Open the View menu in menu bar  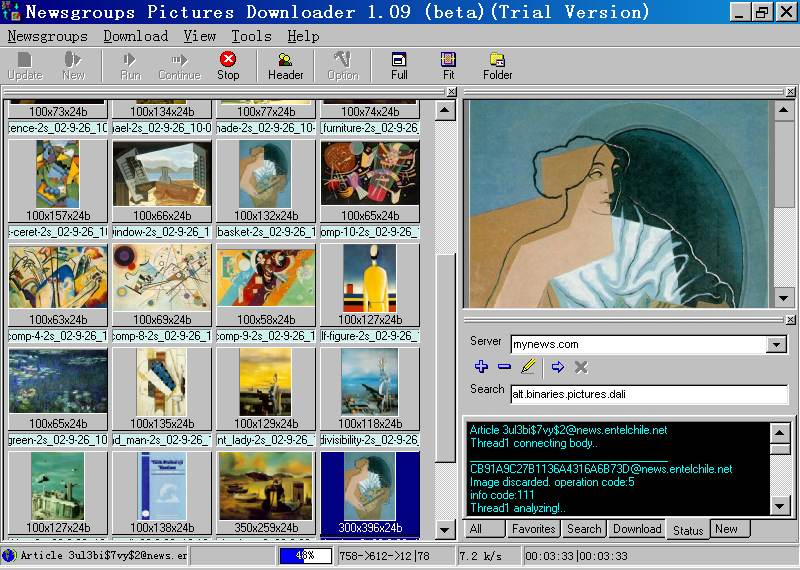[199, 36]
